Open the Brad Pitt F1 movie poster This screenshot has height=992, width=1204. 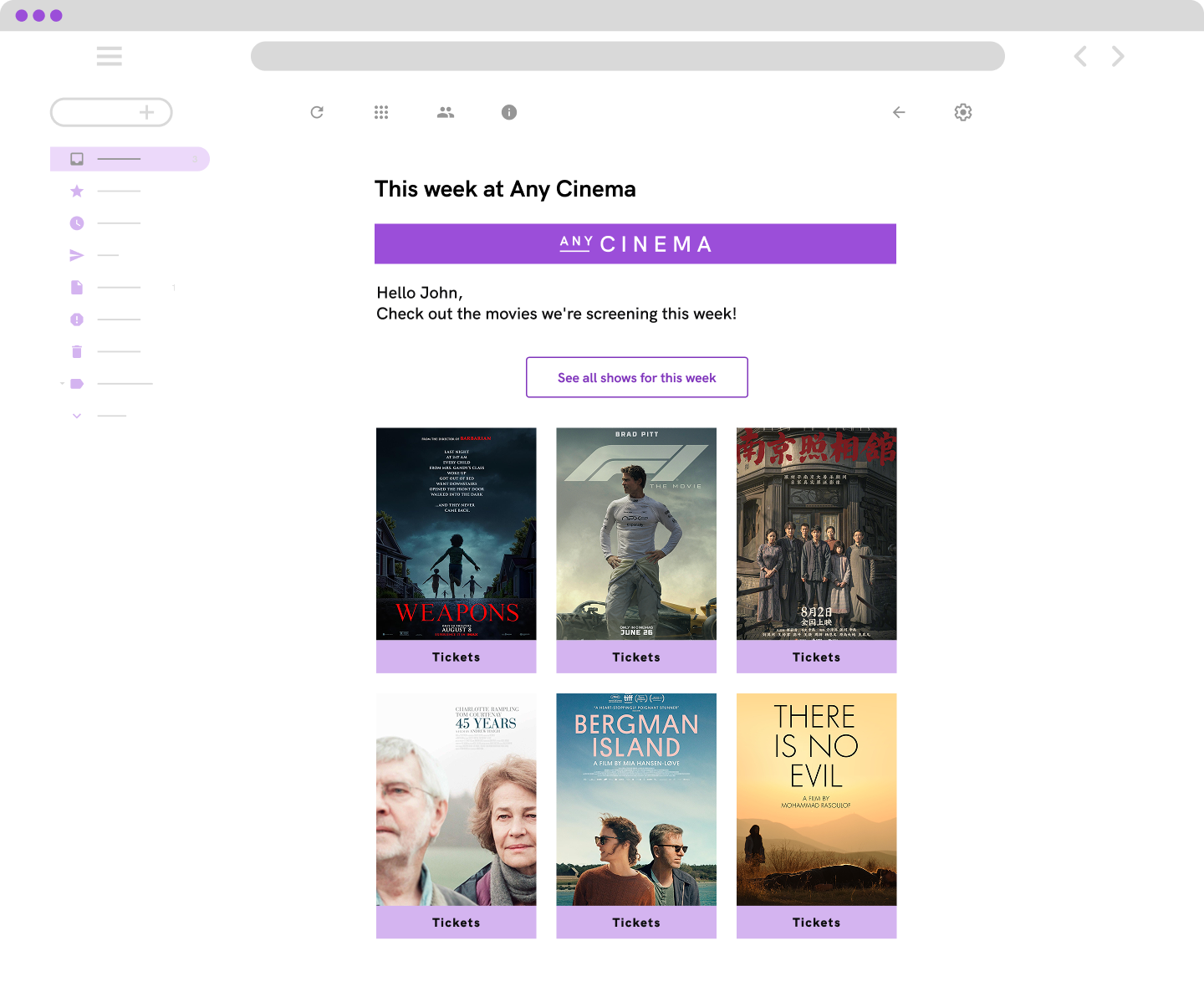(636, 534)
